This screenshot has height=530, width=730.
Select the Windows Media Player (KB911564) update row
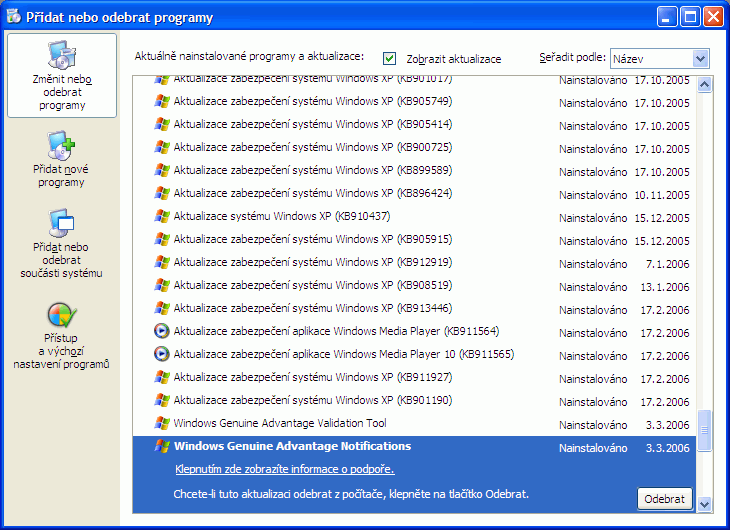[x=414, y=331]
